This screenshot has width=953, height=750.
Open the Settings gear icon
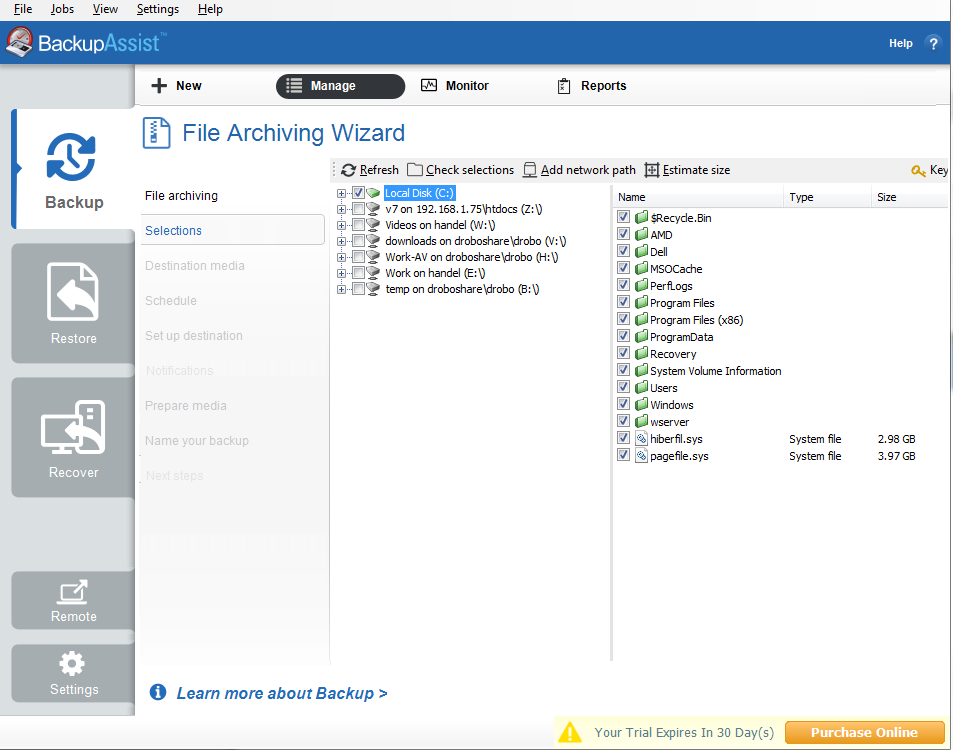tap(72, 664)
